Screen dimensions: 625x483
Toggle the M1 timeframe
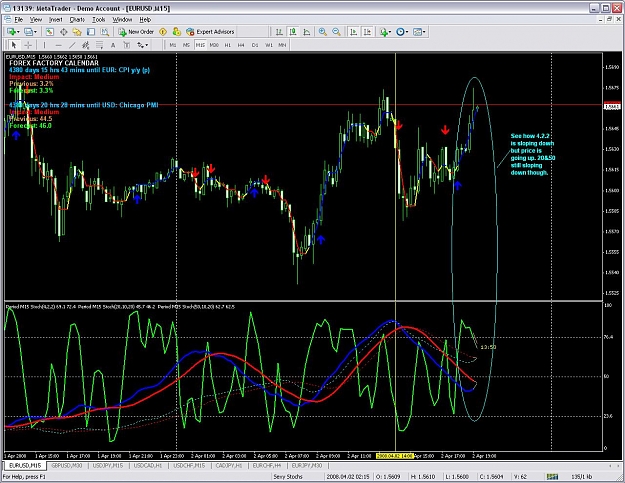173,45
